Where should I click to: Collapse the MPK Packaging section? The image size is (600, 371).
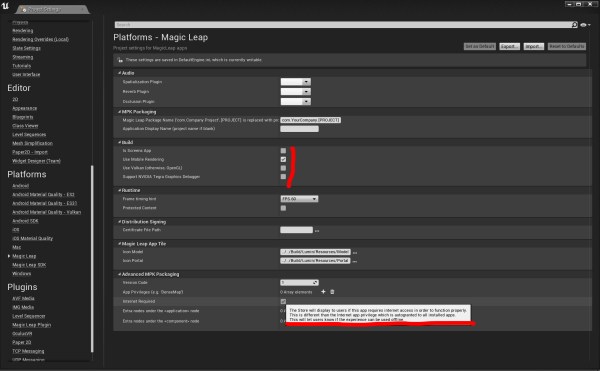pyautogui.click(x=119, y=112)
